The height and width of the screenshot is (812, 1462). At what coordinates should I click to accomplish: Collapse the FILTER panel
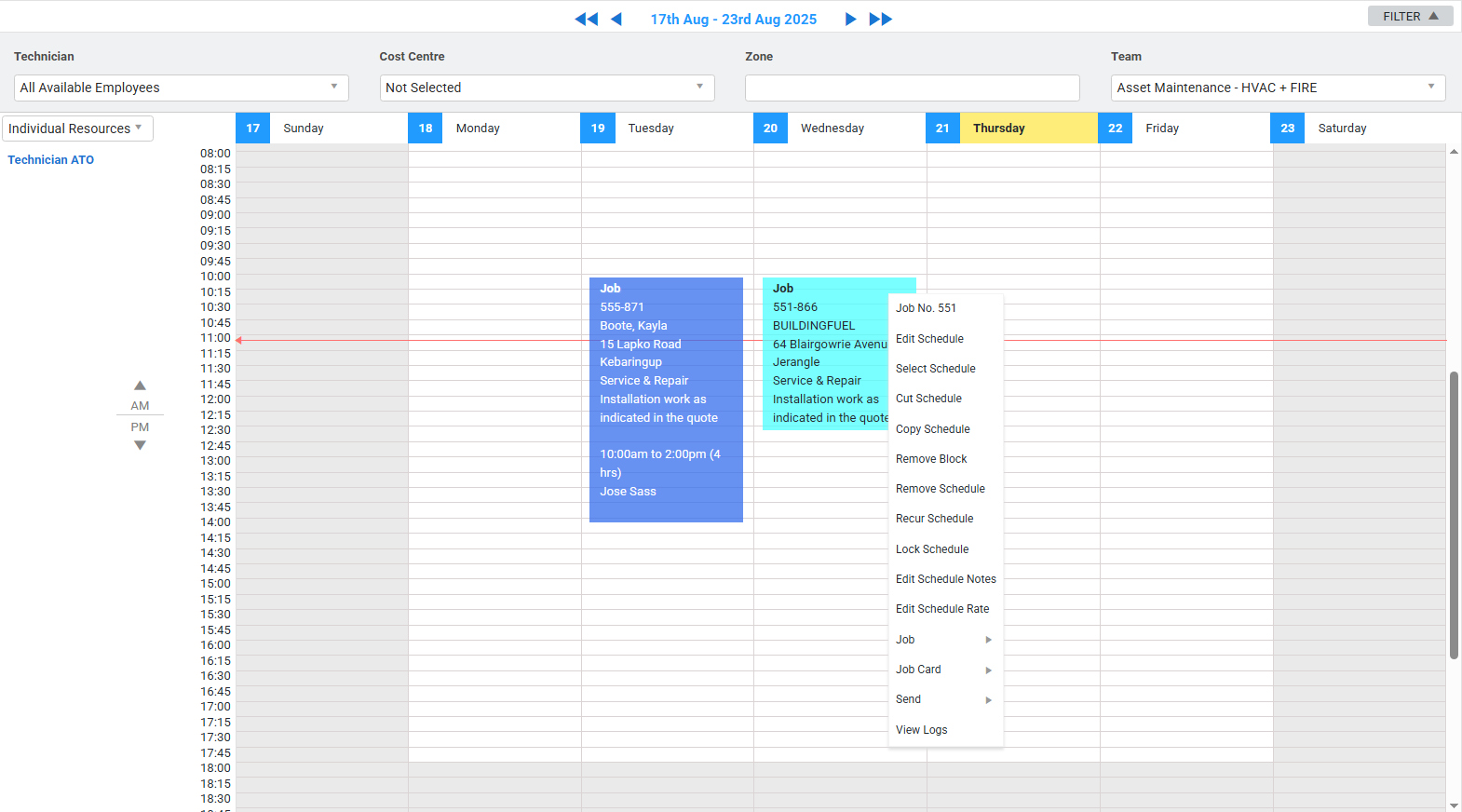tap(1410, 16)
